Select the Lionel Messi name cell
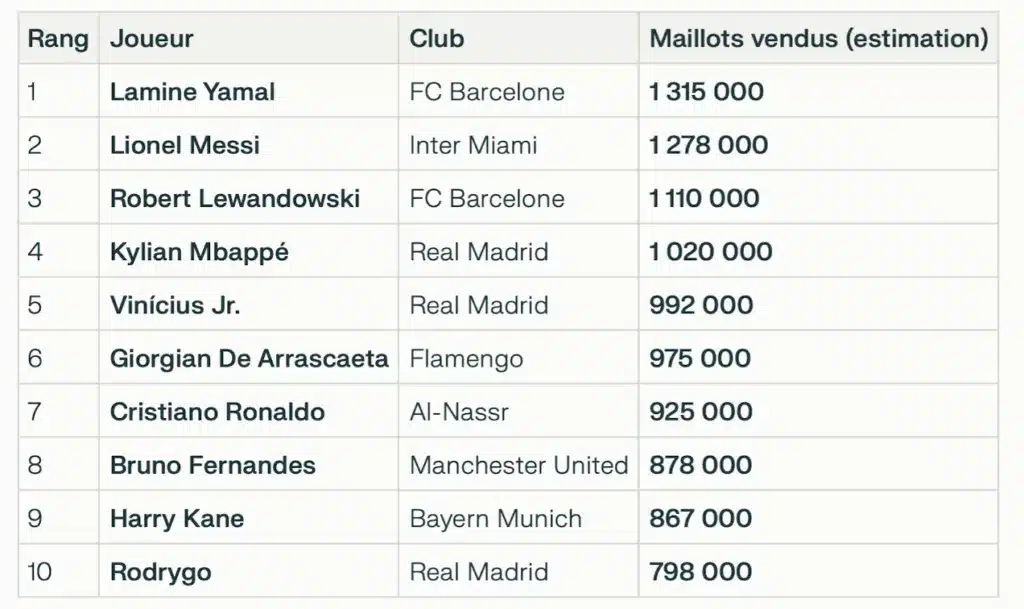 coord(185,145)
